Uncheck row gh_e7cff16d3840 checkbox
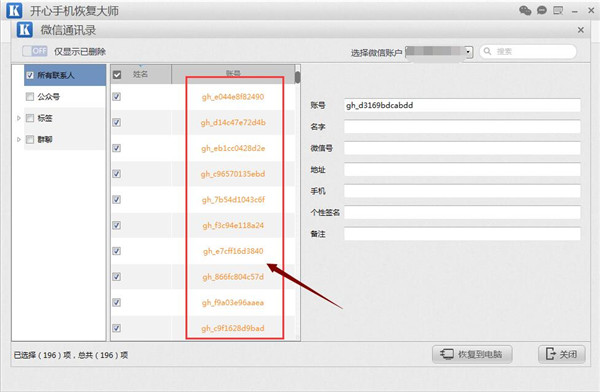The image size is (600, 392). click(x=117, y=251)
